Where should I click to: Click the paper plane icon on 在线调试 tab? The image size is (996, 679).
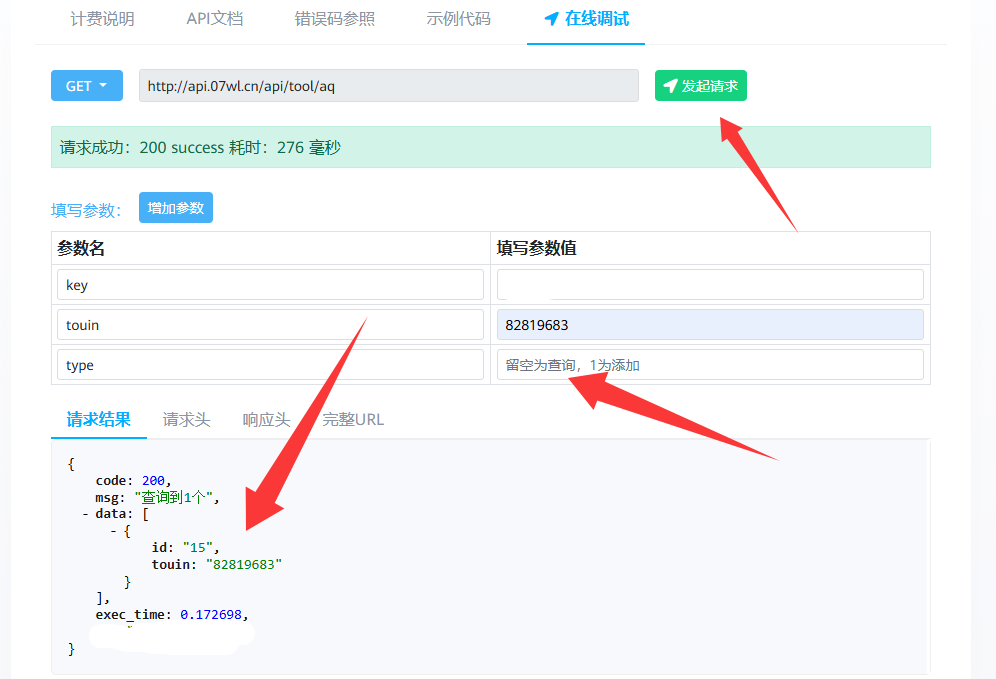551,19
